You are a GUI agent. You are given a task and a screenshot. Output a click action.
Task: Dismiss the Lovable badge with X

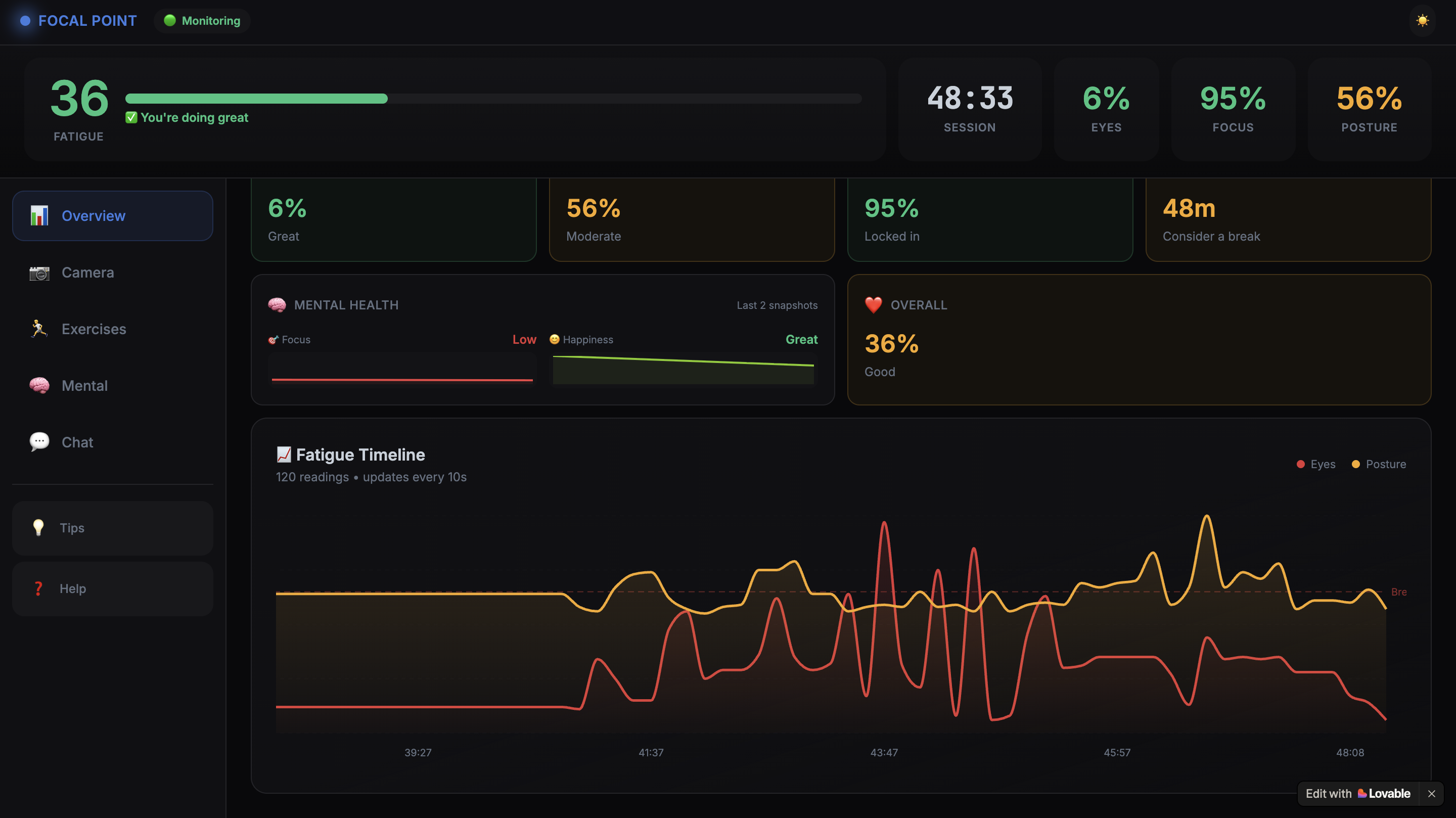[1431, 794]
